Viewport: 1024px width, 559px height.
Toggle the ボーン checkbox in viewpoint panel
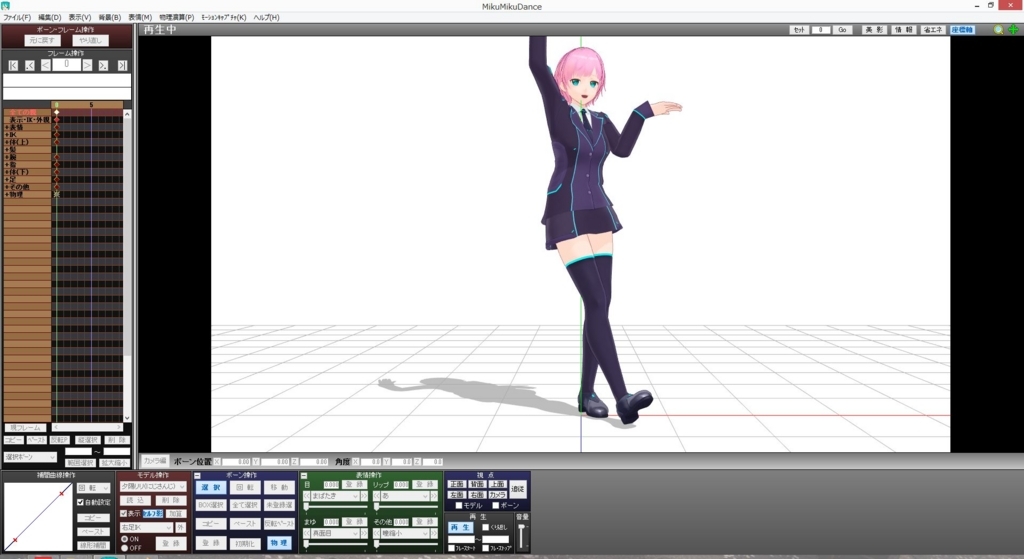pyautogui.click(x=496, y=505)
